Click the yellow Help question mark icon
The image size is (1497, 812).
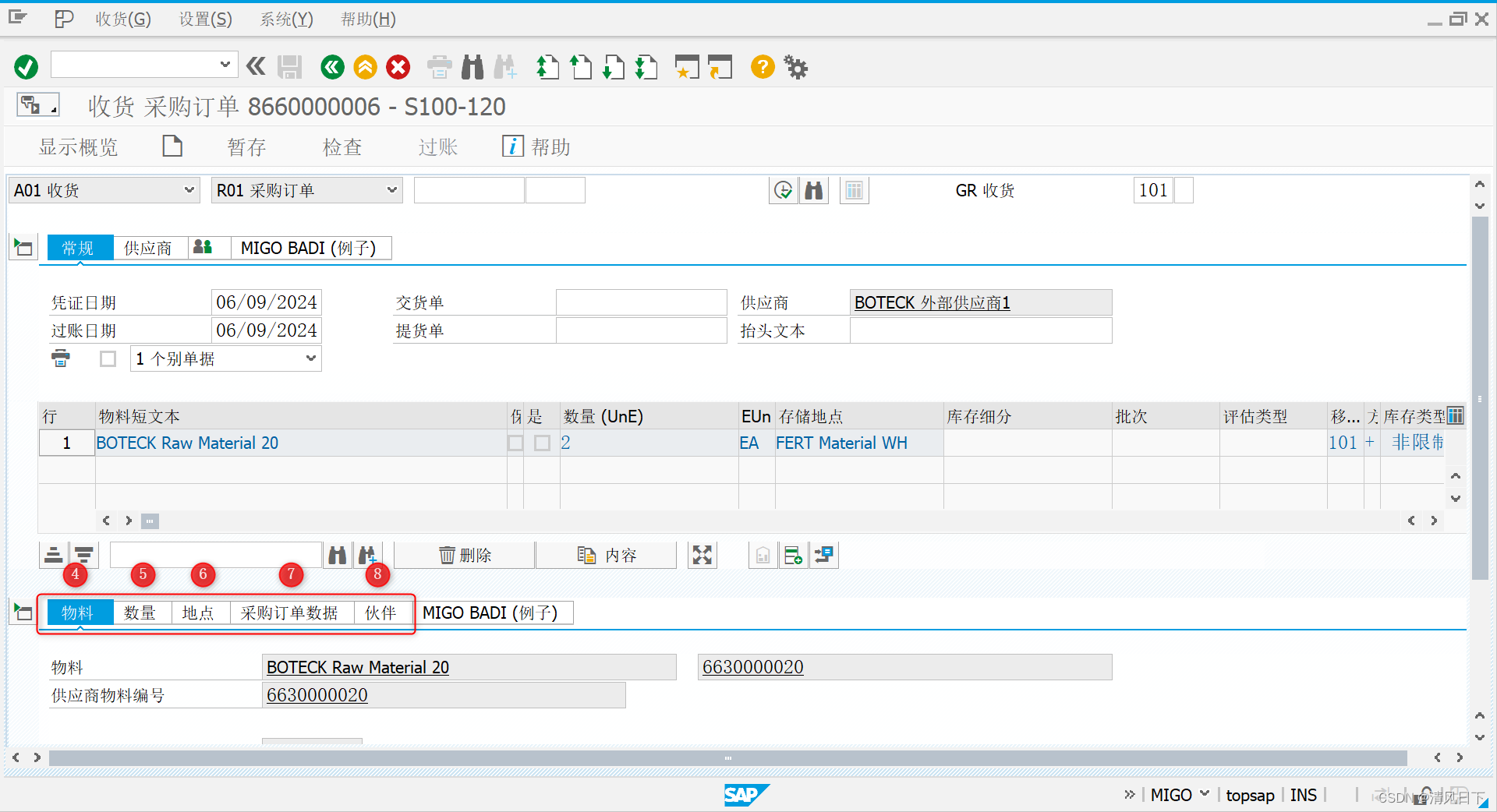[x=763, y=67]
